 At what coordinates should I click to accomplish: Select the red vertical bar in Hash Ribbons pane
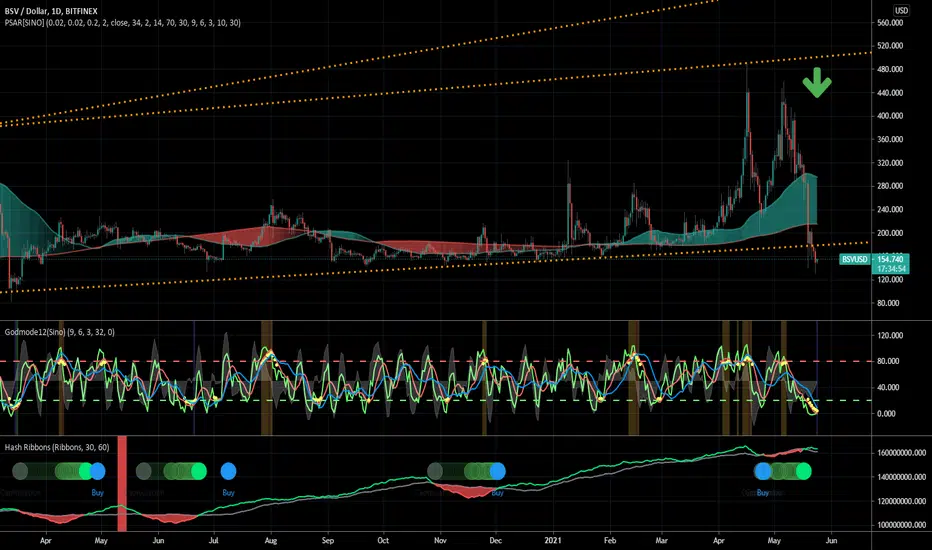pyautogui.click(x=122, y=483)
